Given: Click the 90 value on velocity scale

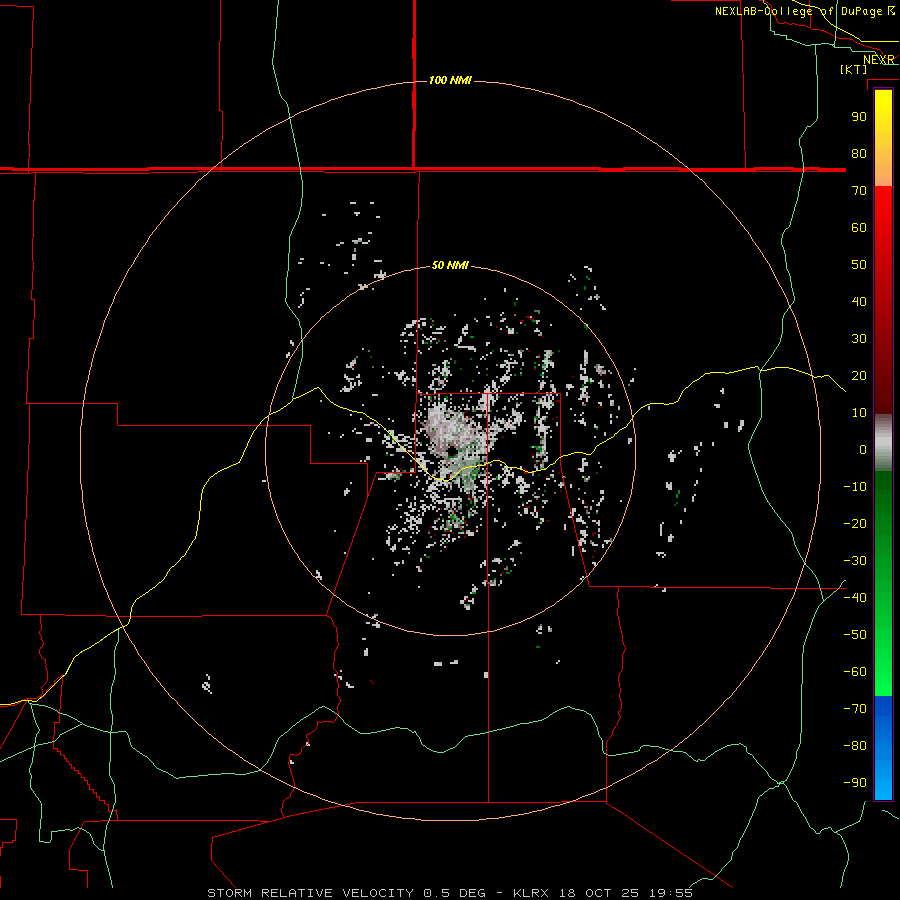Looking at the screenshot, I should point(859,117).
